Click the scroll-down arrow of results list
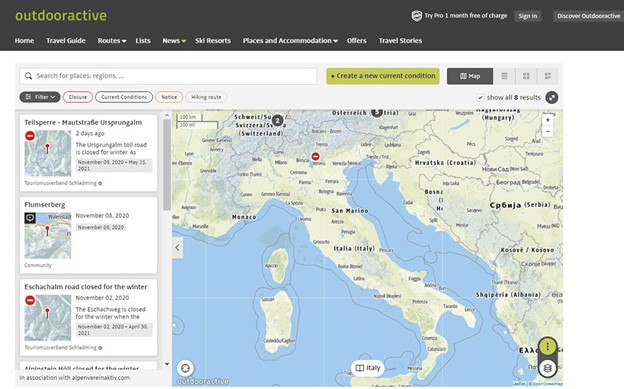 tap(167, 364)
